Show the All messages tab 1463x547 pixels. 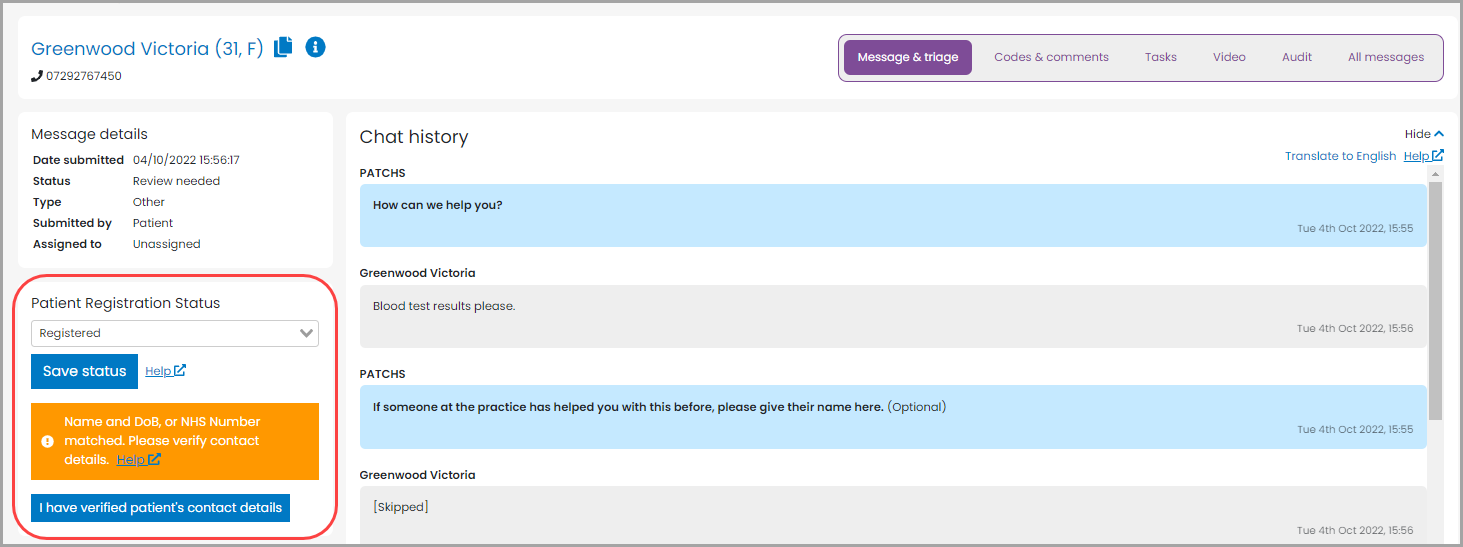pyautogui.click(x=1385, y=57)
